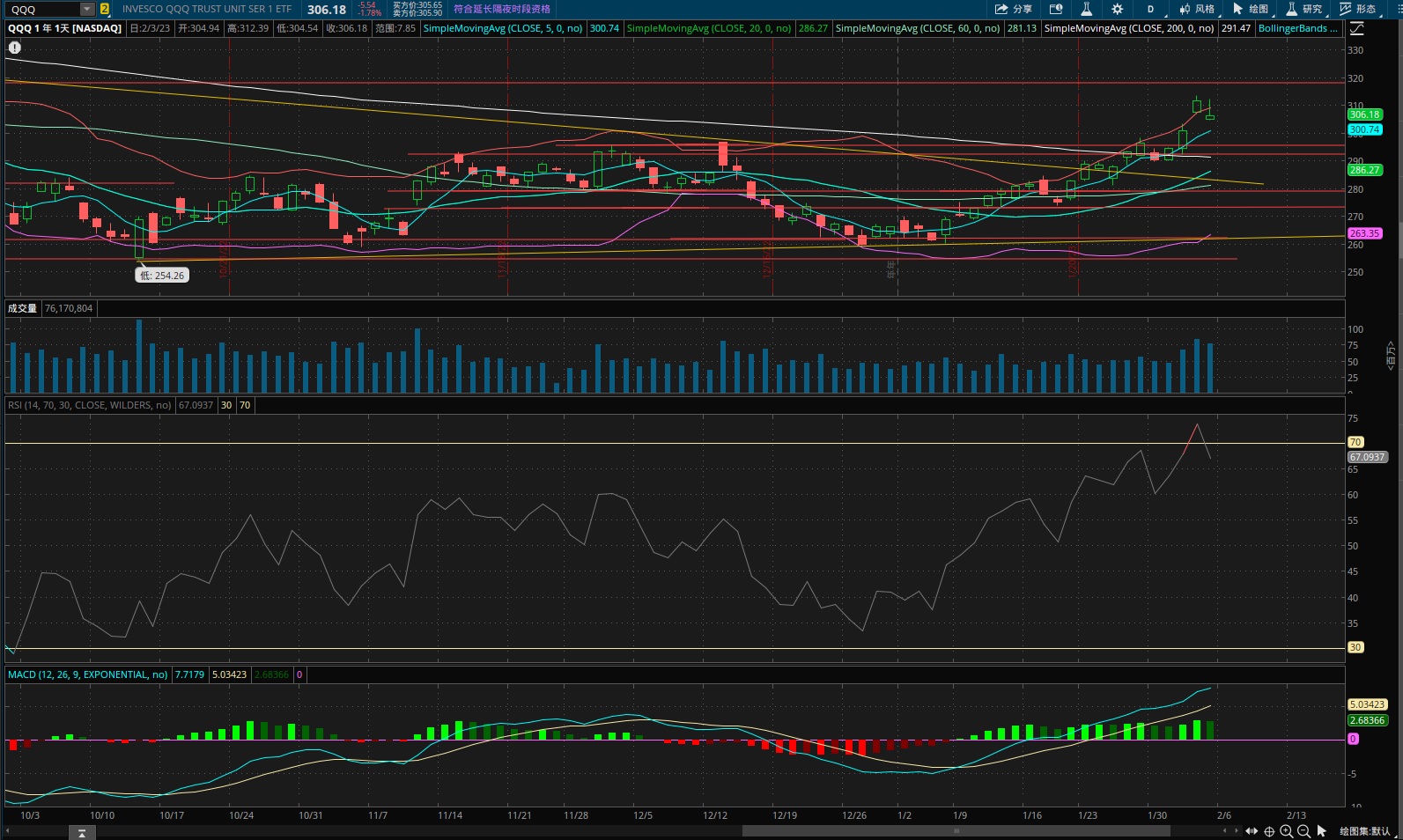Select the SimpleMovingAvg (CLOSE, 20) label
The image size is (1403, 840).
[708, 28]
